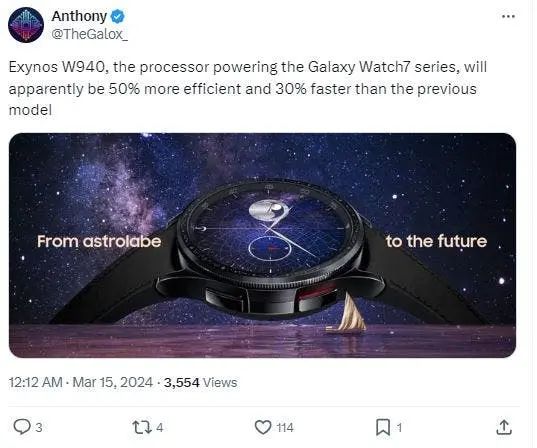
Task: Click the share upload icon
Action: coord(504,427)
